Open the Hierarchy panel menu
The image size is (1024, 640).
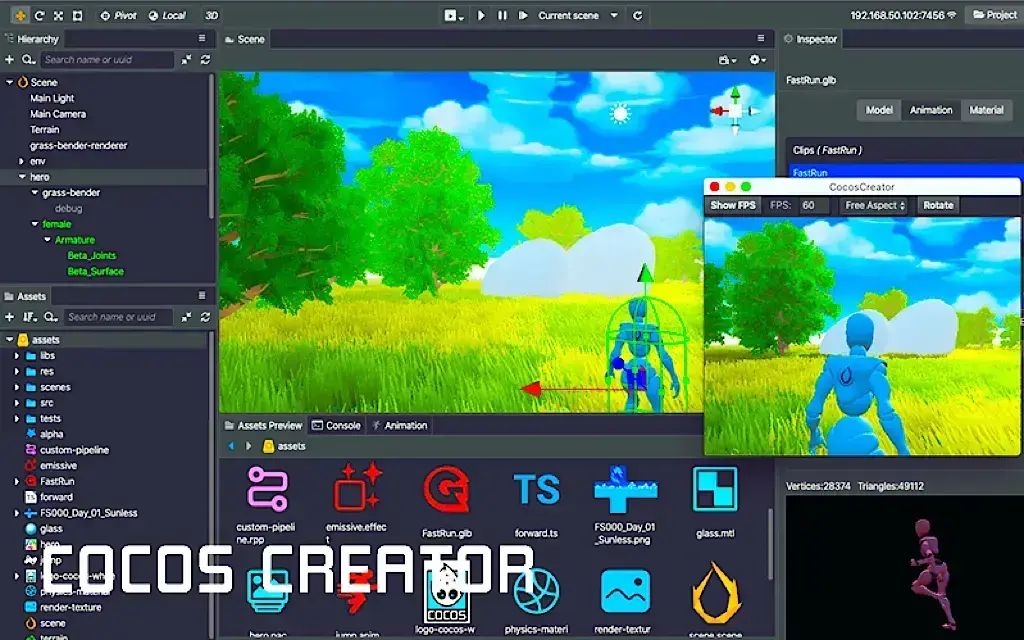click(202, 39)
